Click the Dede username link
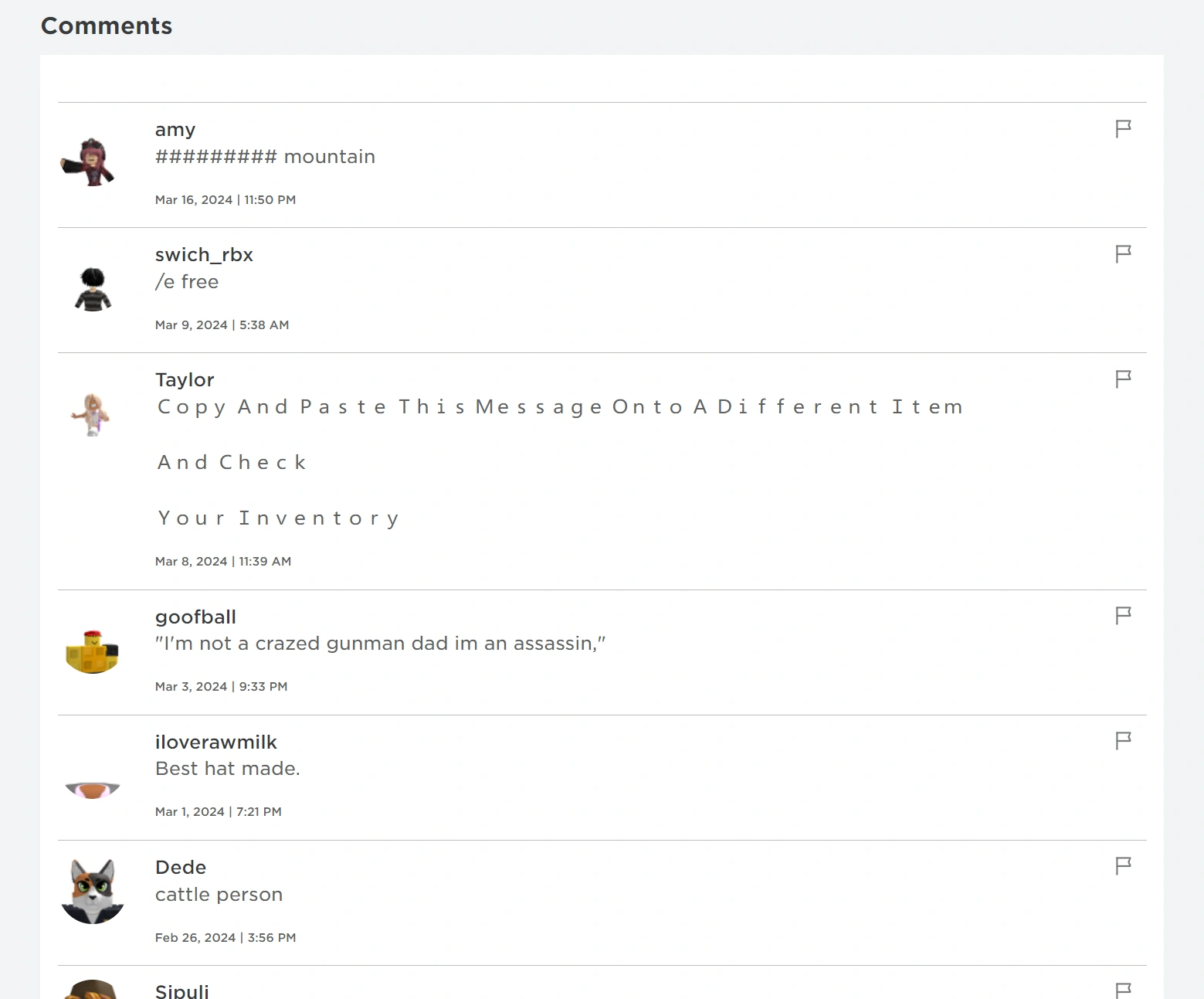 [181, 868]
